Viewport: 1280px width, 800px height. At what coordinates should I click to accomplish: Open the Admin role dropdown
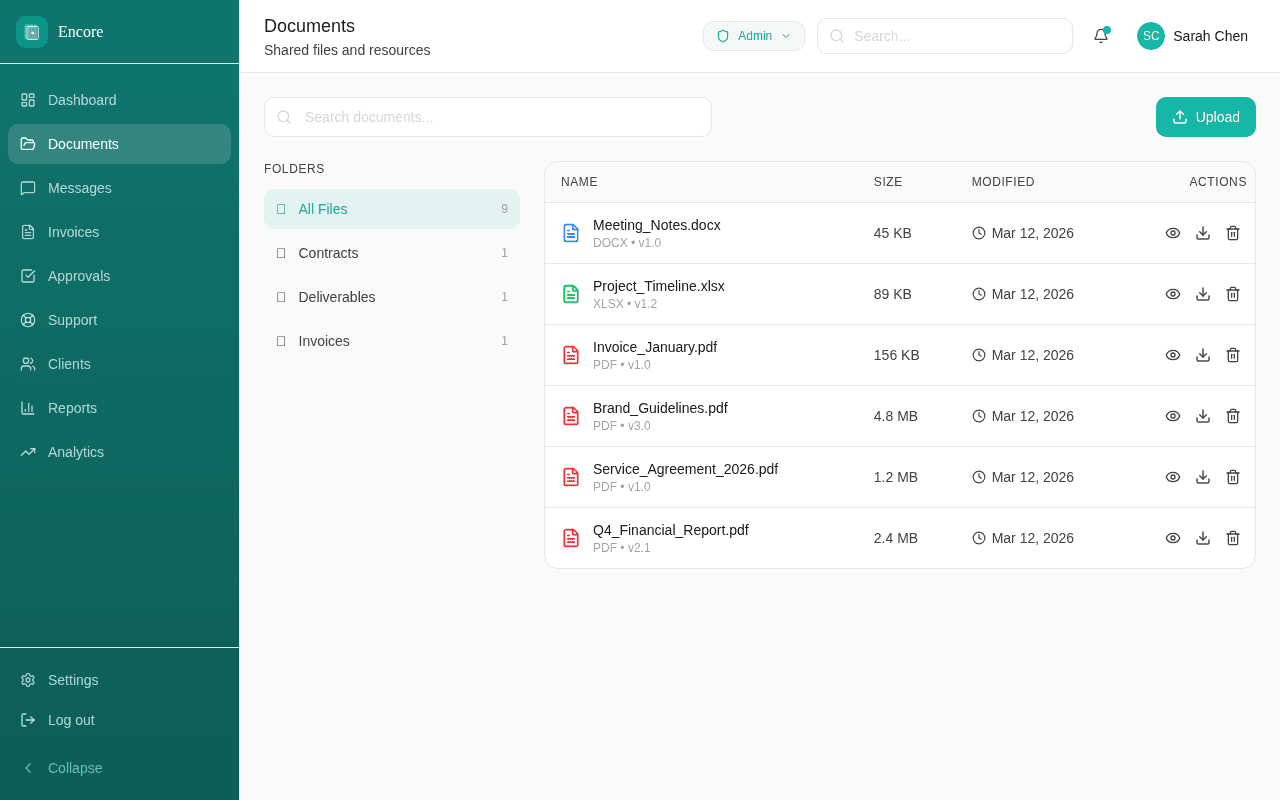753,35
